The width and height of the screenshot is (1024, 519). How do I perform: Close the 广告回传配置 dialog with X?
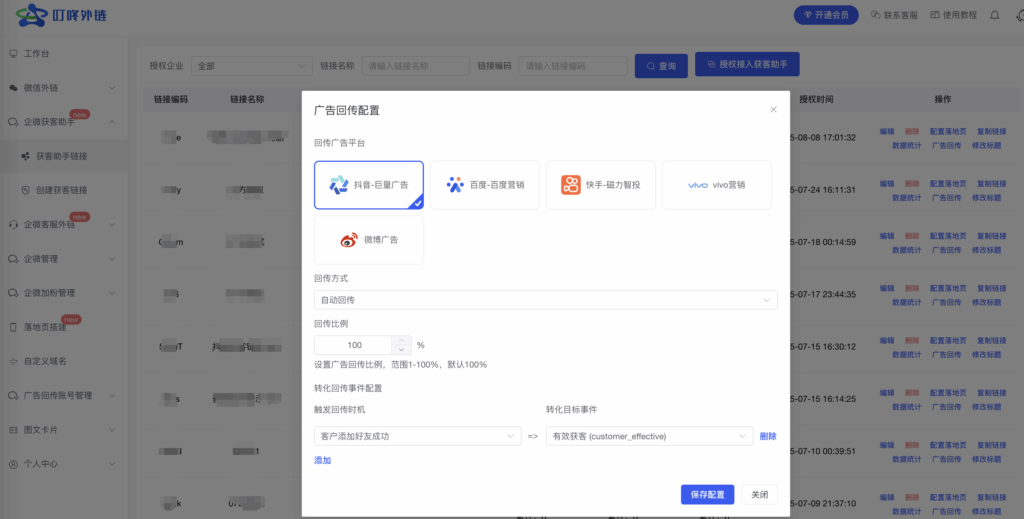pos(773,110)
